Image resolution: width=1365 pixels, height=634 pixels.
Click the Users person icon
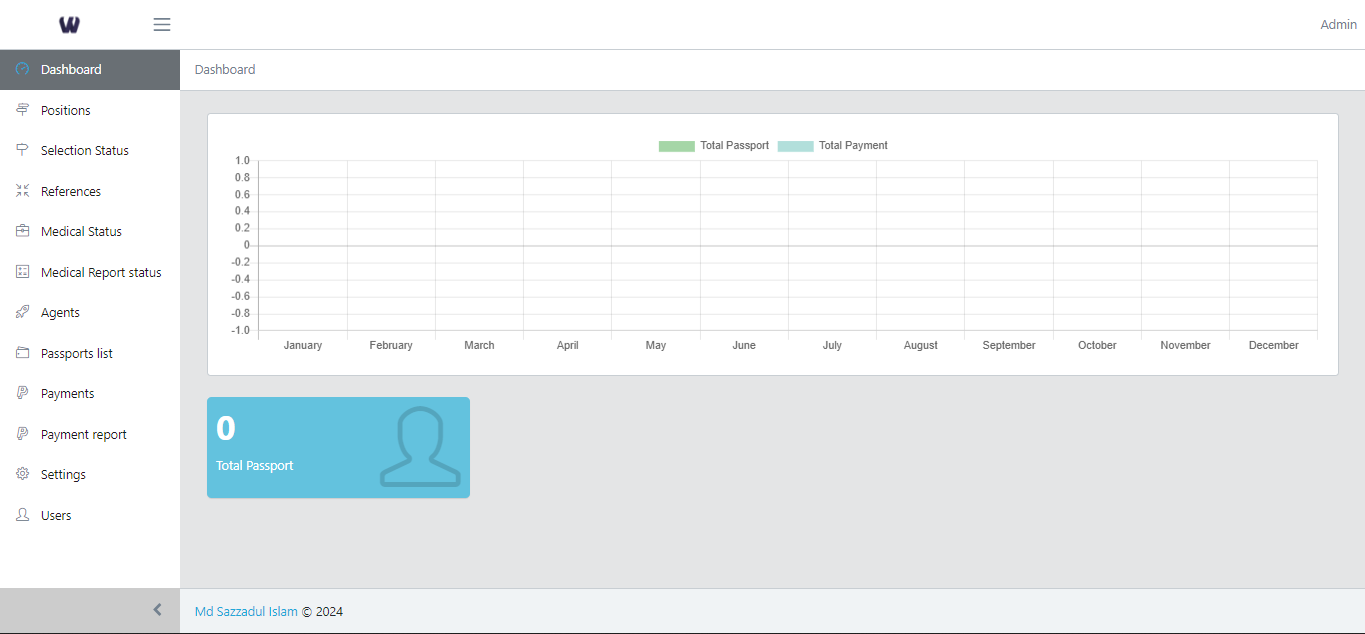click(x=23, y=515)
